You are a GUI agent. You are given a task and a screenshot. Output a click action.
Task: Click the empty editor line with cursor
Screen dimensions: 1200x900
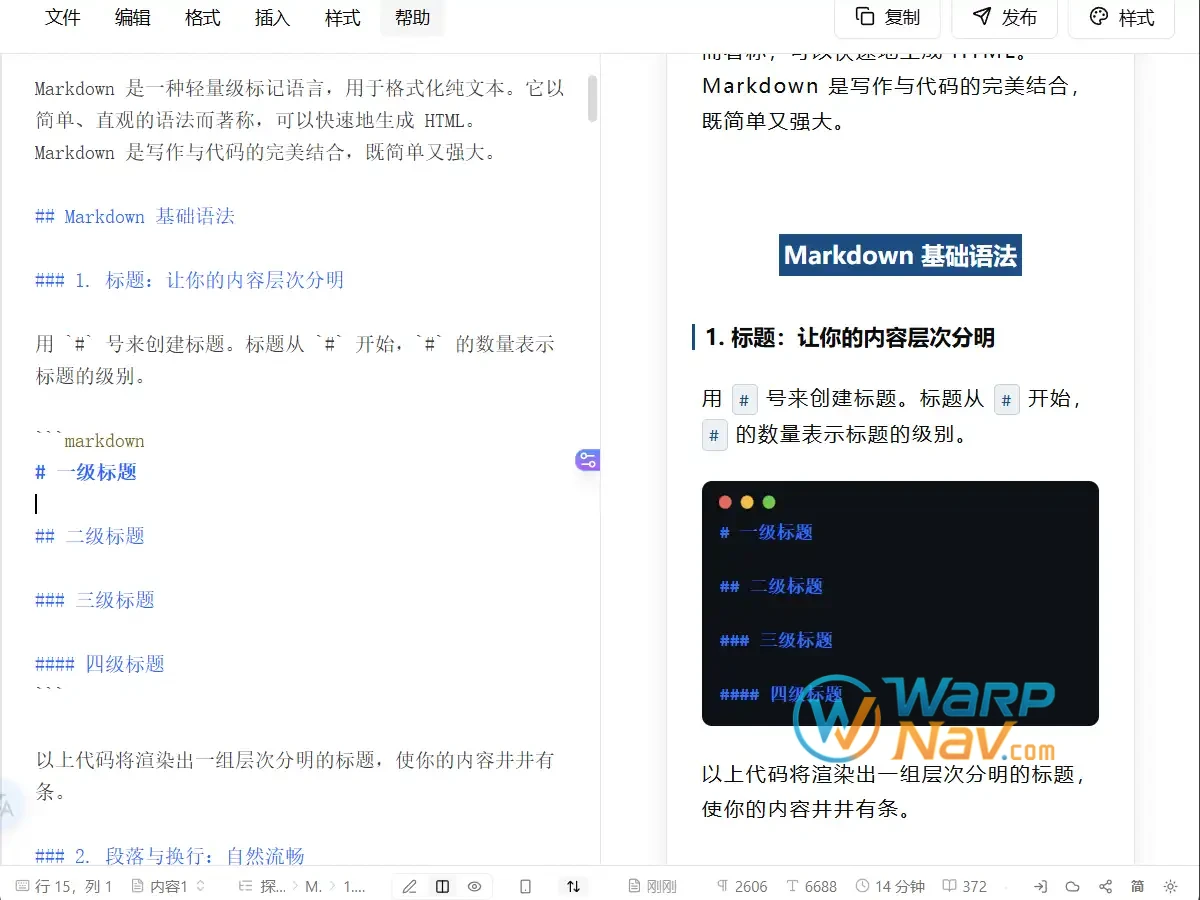click(x=300, y=504)
